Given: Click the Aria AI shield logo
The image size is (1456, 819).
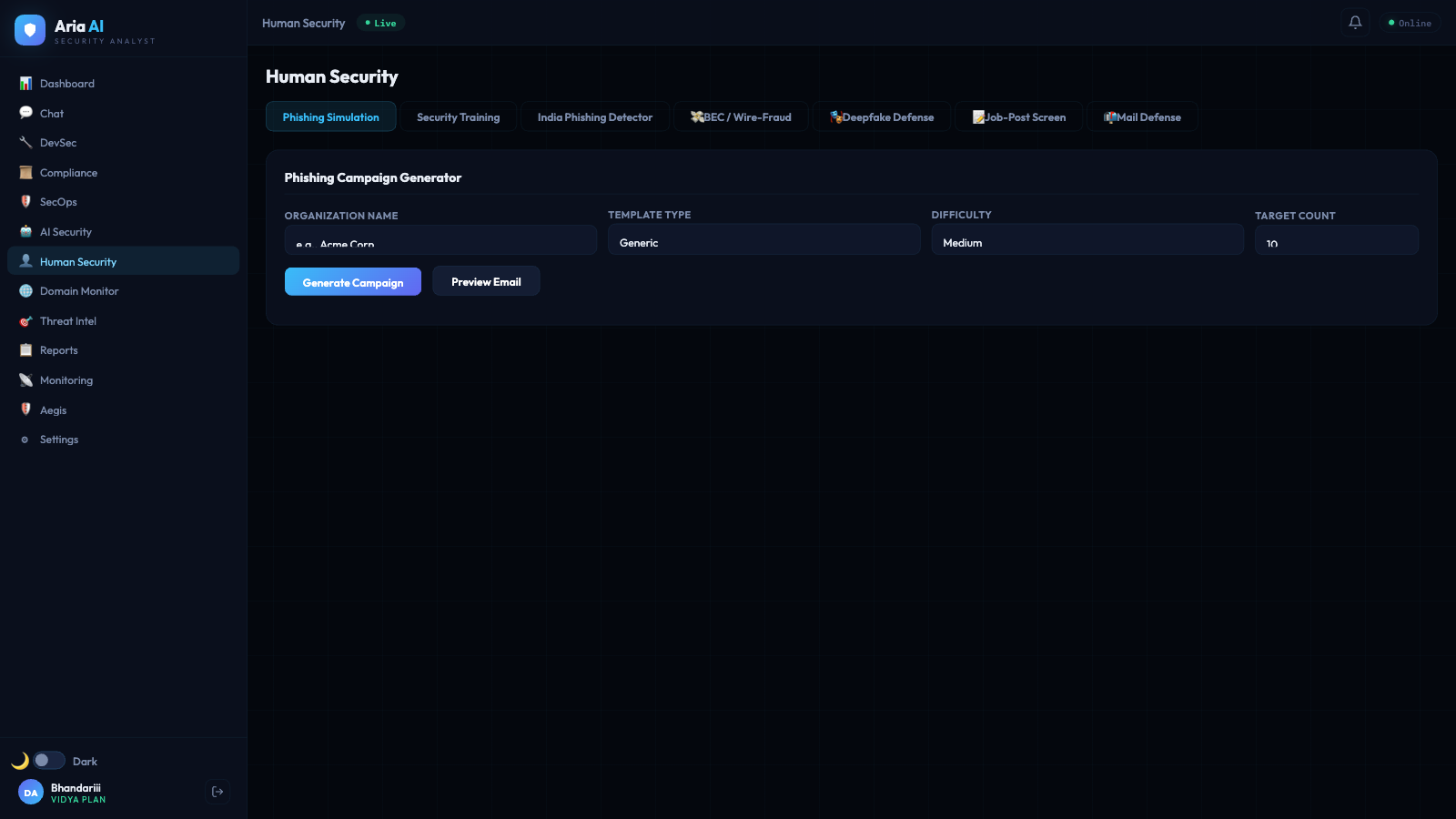Looking at the screenshot, I should [30, 30].
